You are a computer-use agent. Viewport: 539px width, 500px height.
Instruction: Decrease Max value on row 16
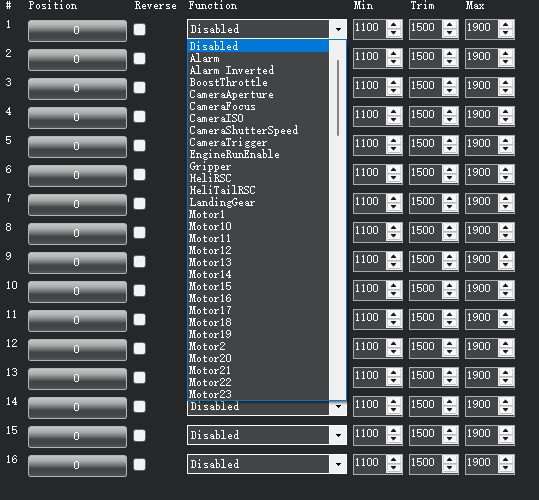point(506,468)
